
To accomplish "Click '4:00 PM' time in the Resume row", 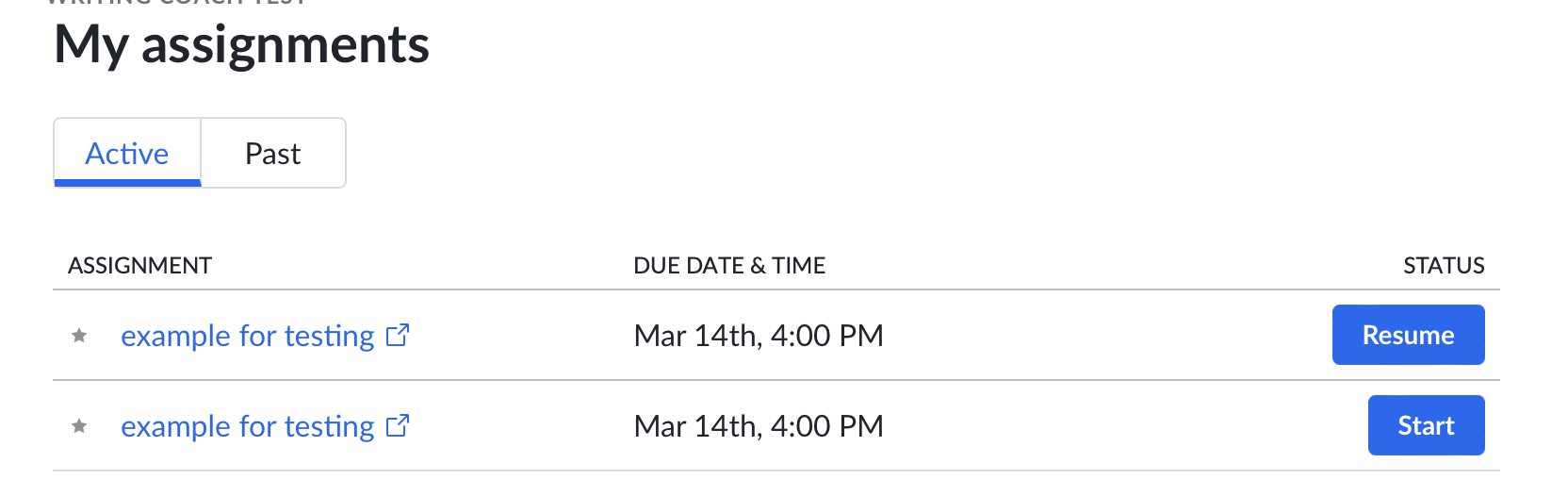I will coord(826,336).
